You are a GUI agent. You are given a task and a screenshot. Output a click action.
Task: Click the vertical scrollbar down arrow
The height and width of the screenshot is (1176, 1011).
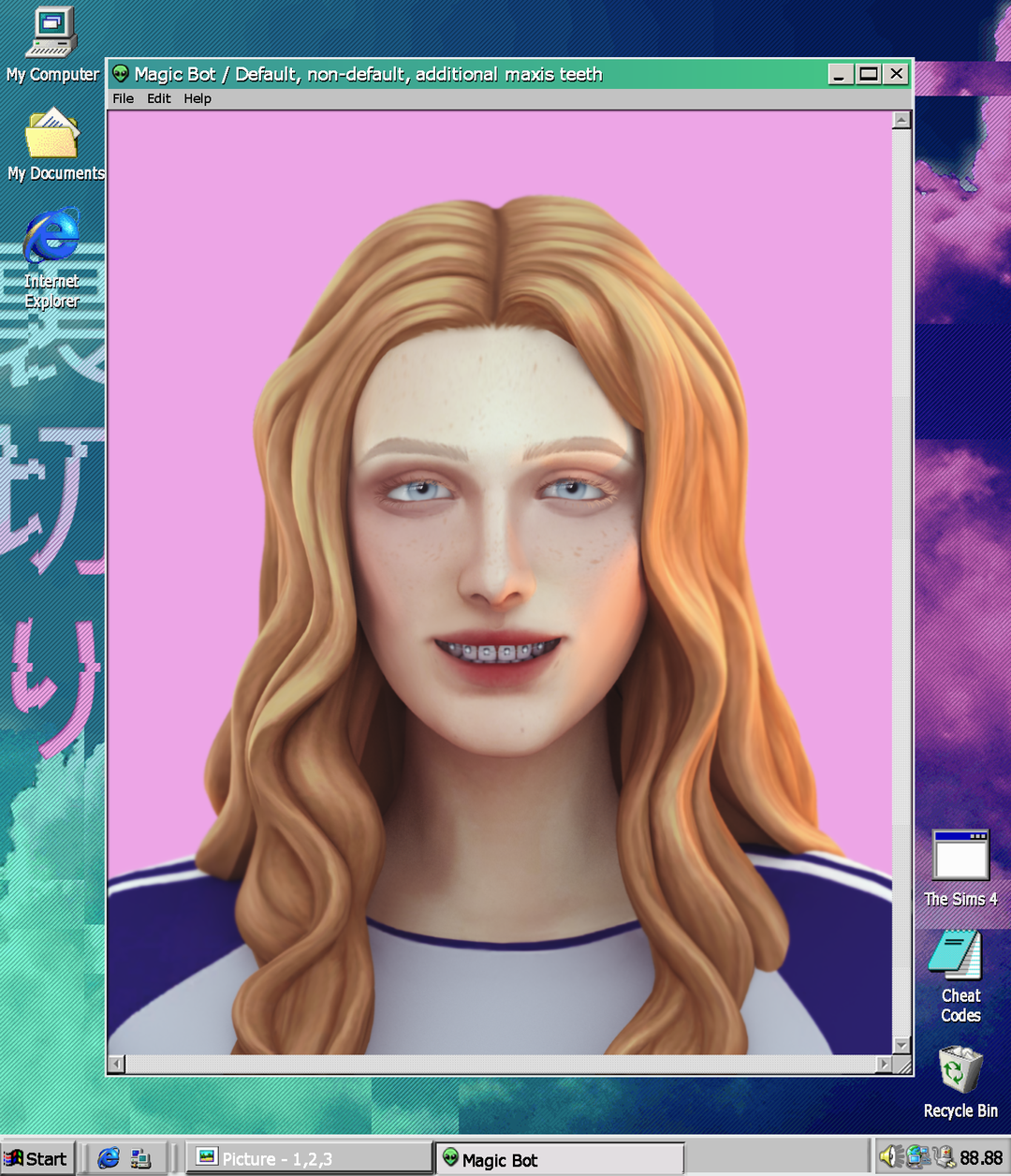901,1045
